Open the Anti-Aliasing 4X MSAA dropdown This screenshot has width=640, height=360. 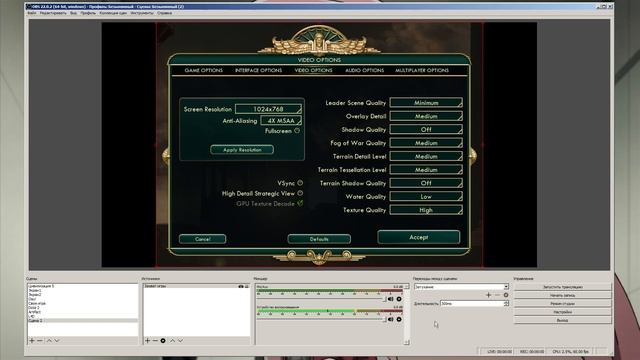(281, 120)
